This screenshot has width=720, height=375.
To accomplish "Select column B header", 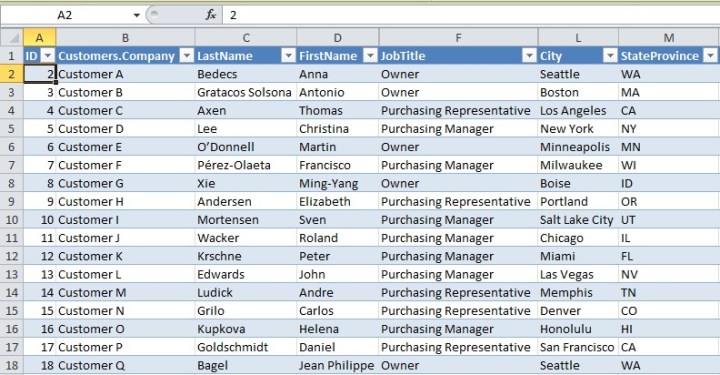I will coord(125,38).
